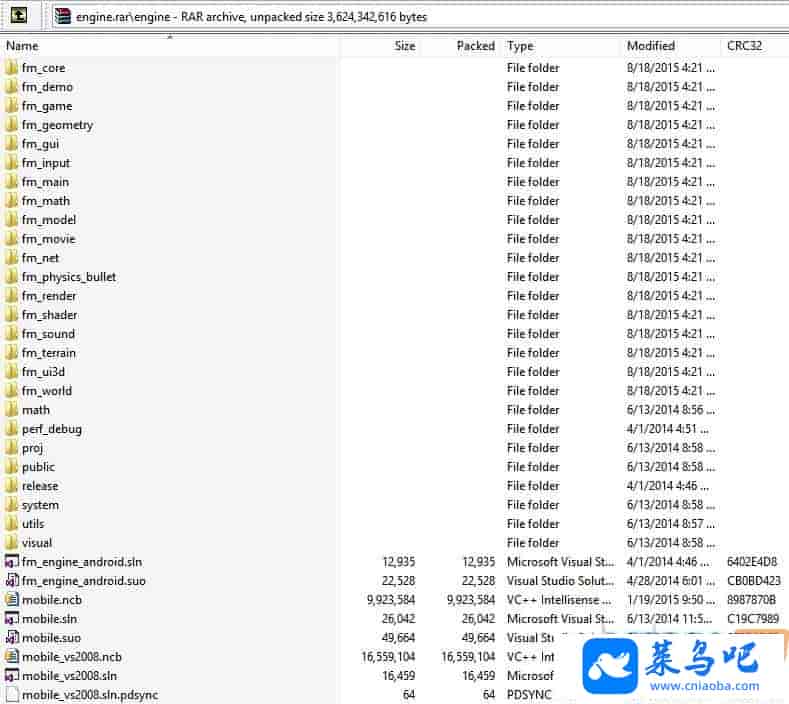The height and width of the screenshot is (704, 789).
Task: Click CRC32 value C19C7989
Action: (753, 618)
